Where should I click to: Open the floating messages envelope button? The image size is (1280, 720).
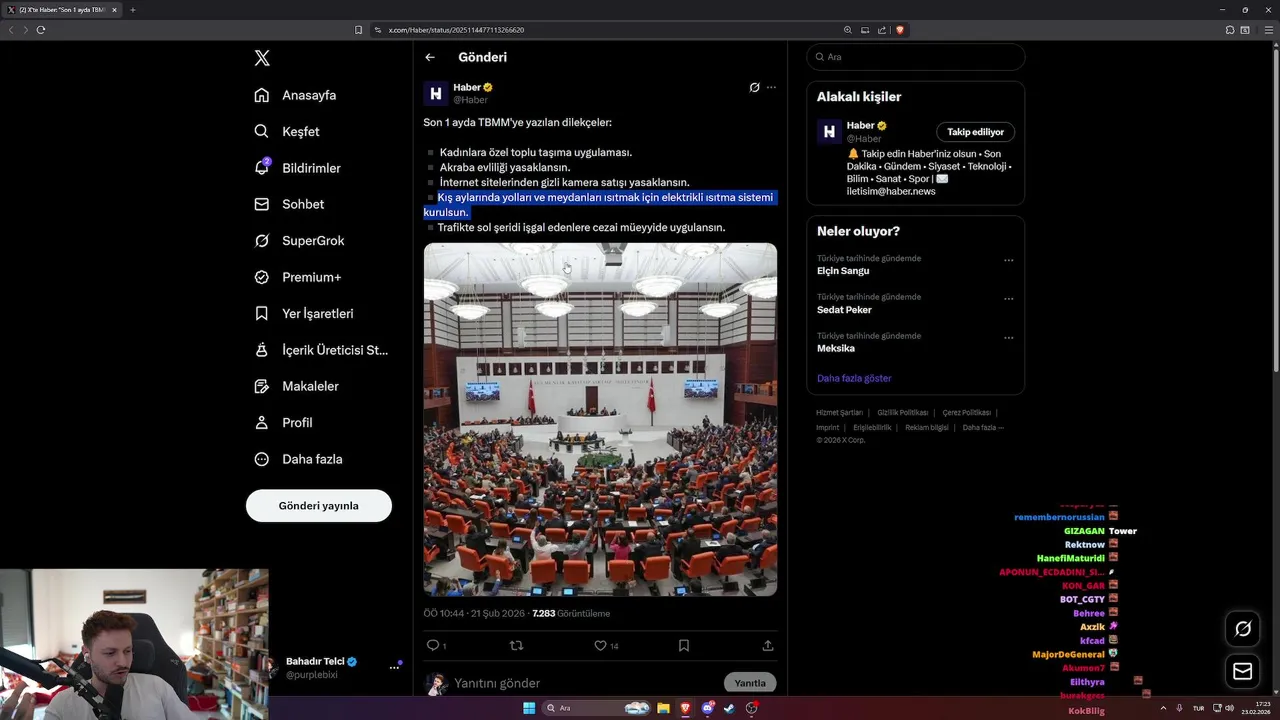(x=1243, y=671)
